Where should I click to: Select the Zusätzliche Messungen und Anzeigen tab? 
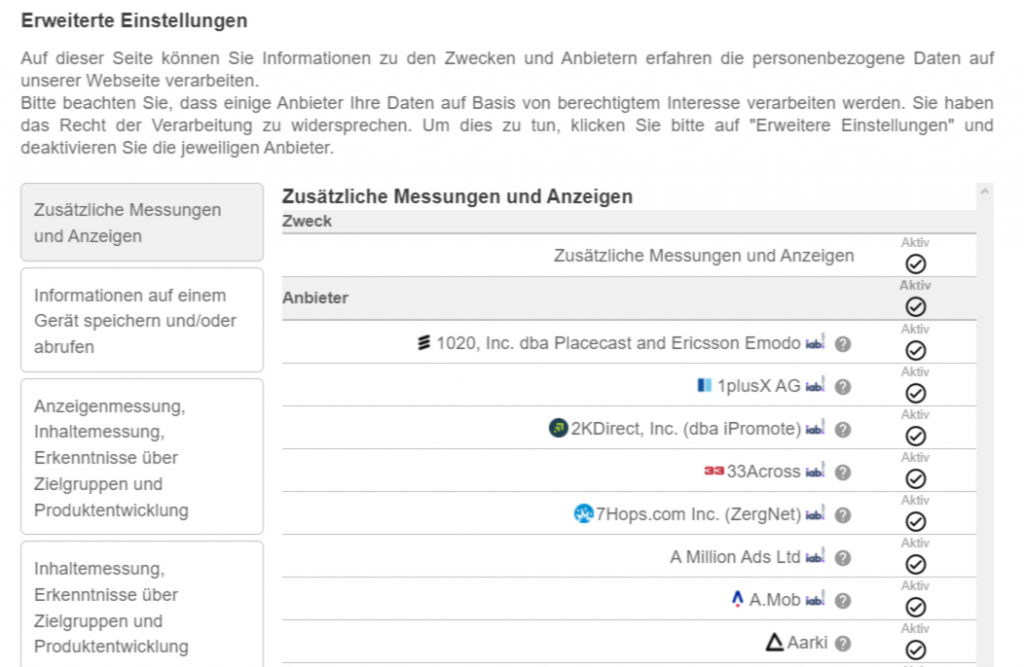142,223
